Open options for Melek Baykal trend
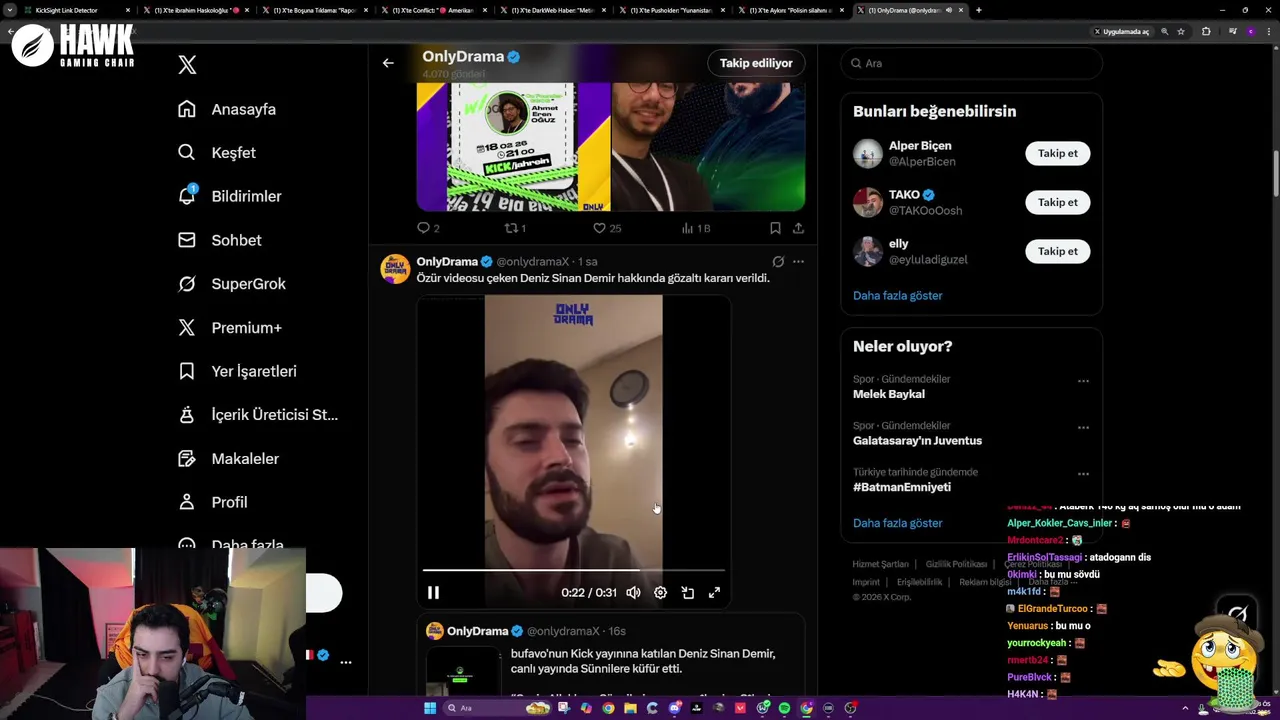 1083,381
